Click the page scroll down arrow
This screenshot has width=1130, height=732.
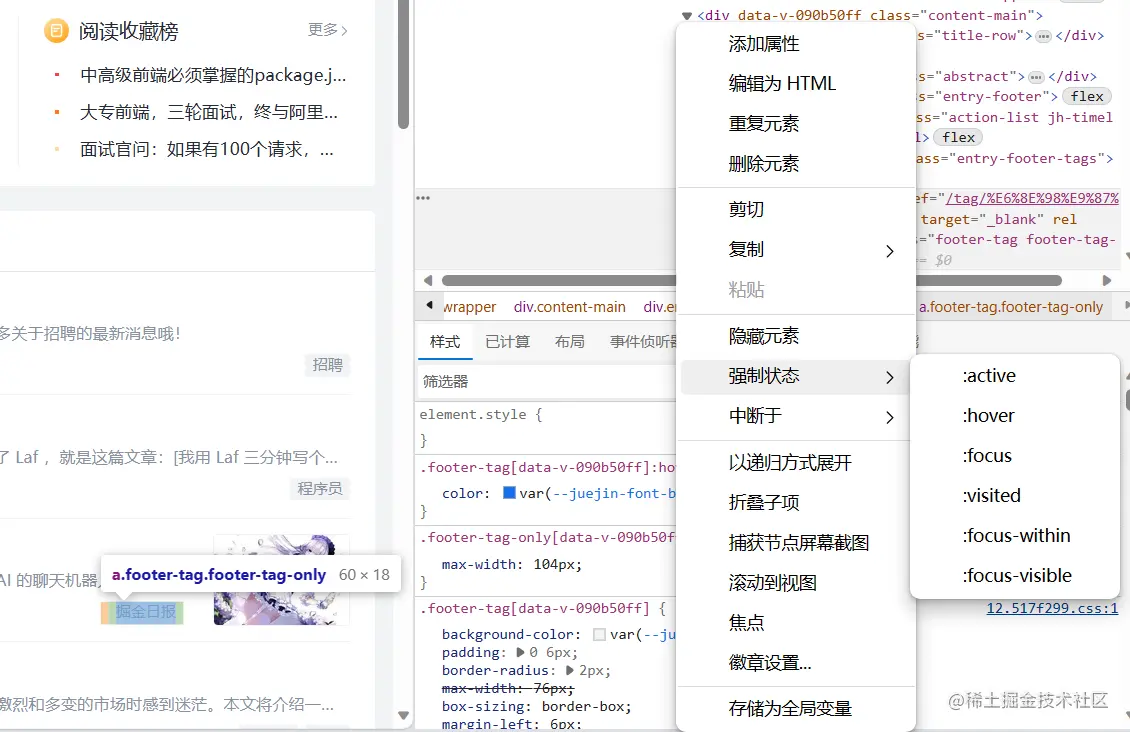pos(404,715)
